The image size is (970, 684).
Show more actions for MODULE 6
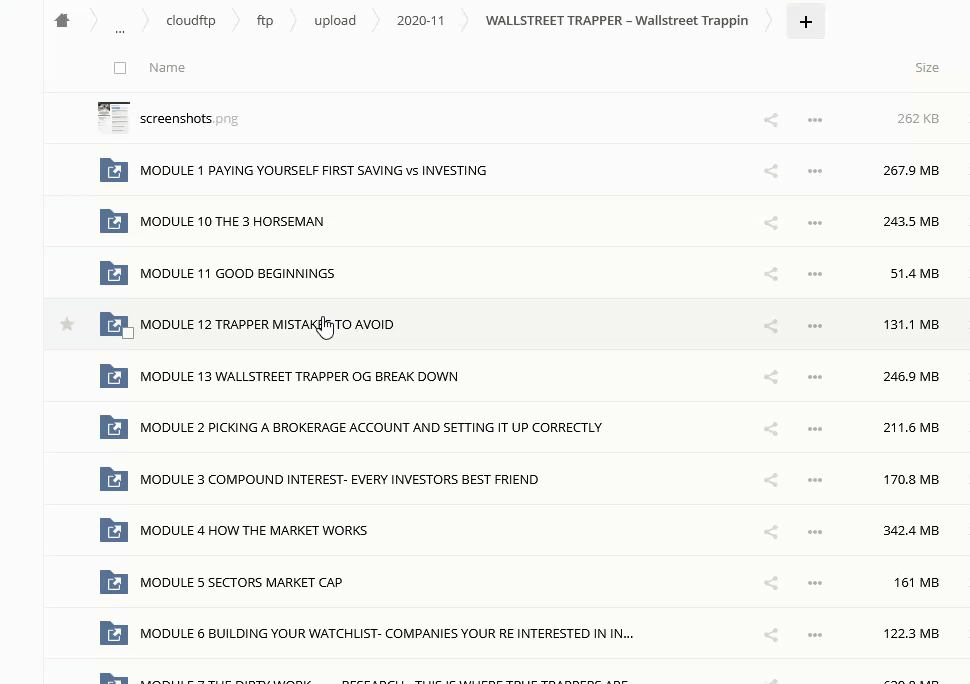pyautogui.click(x=815, y=635)
